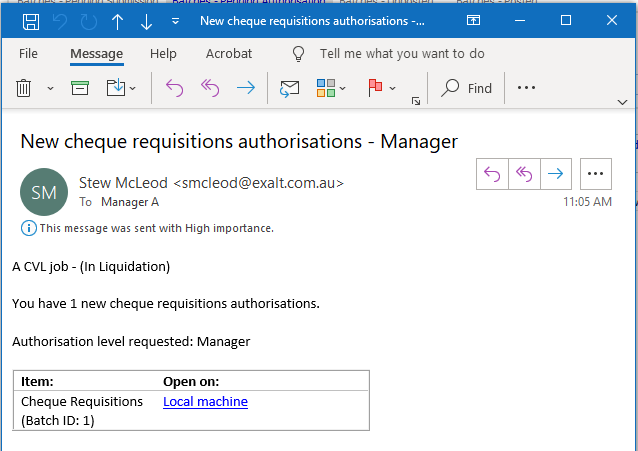Go to previous item with up arrow

point(118,21)
